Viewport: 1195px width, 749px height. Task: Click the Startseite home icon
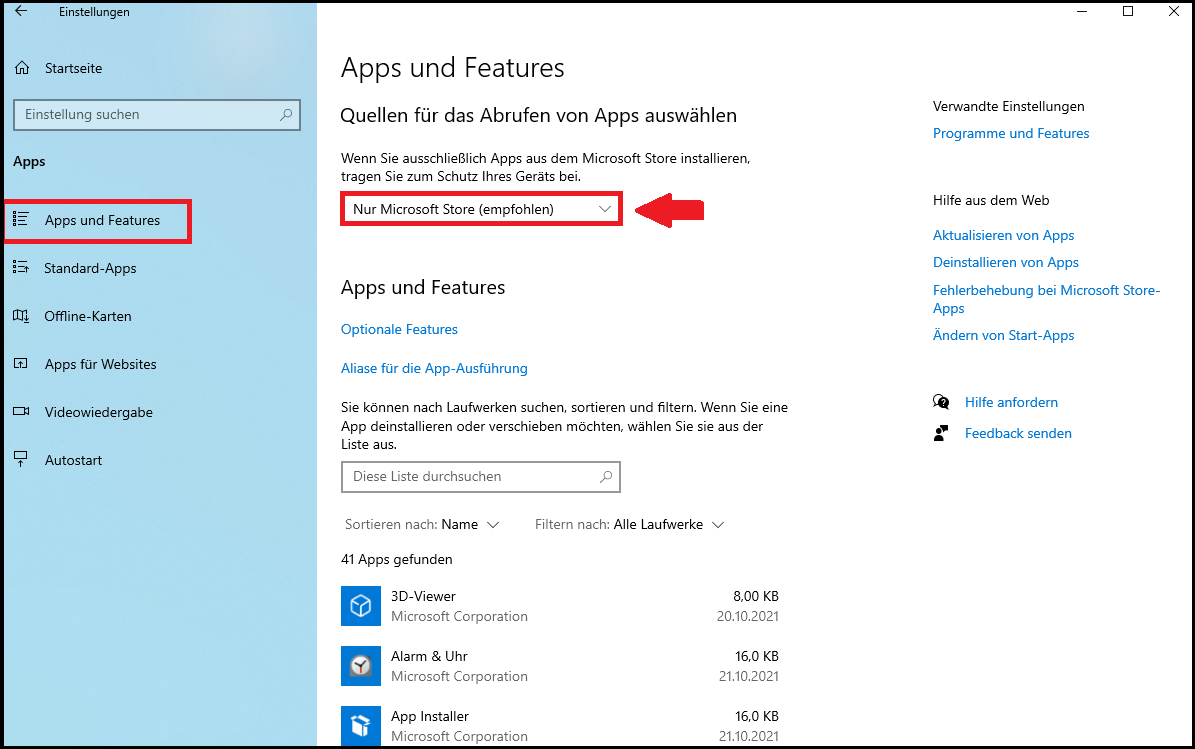pyautogui.click(x=22, y=68)
